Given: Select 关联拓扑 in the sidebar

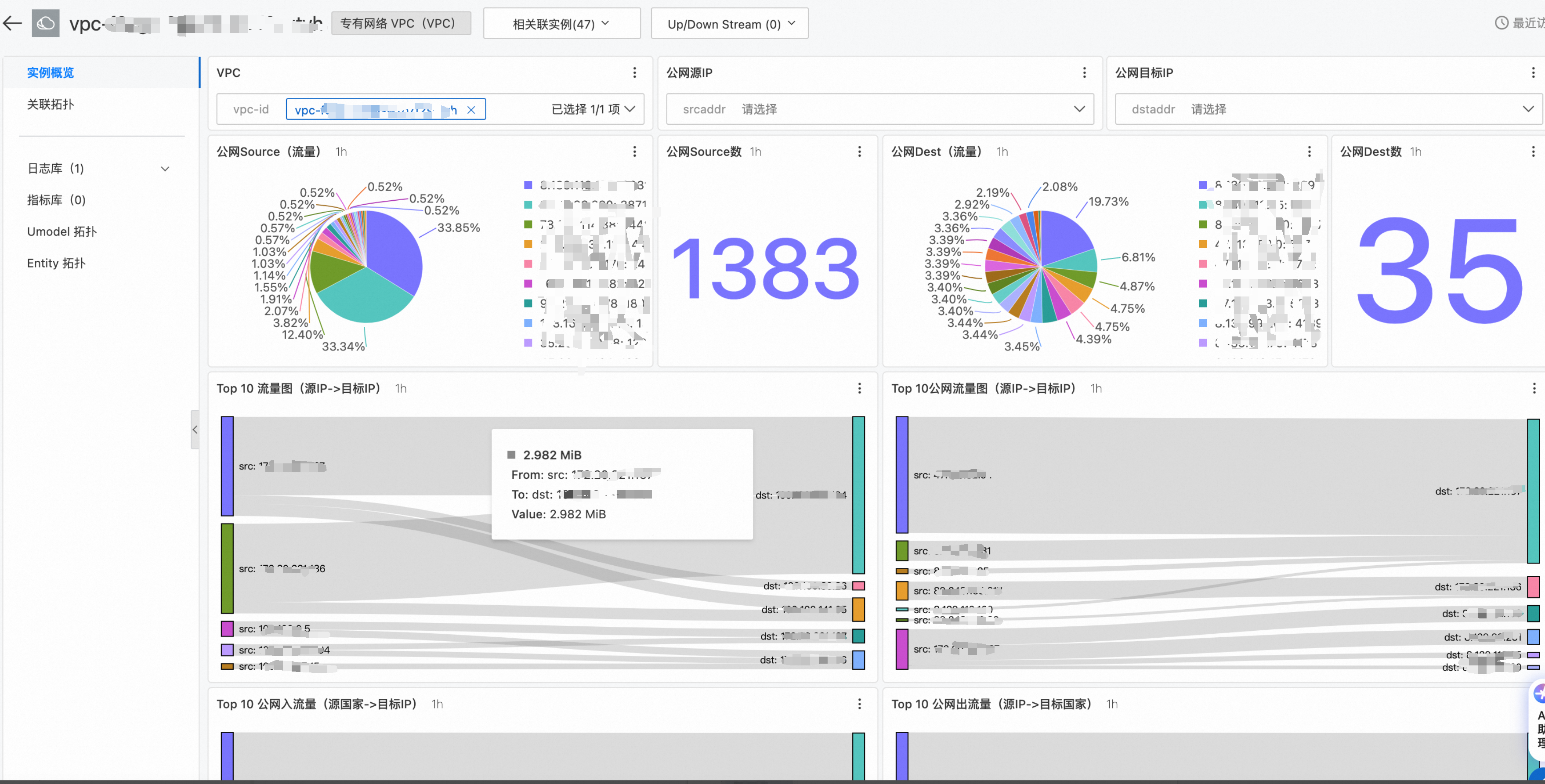Looking at the screenshot, I should (x=51, y=105).
